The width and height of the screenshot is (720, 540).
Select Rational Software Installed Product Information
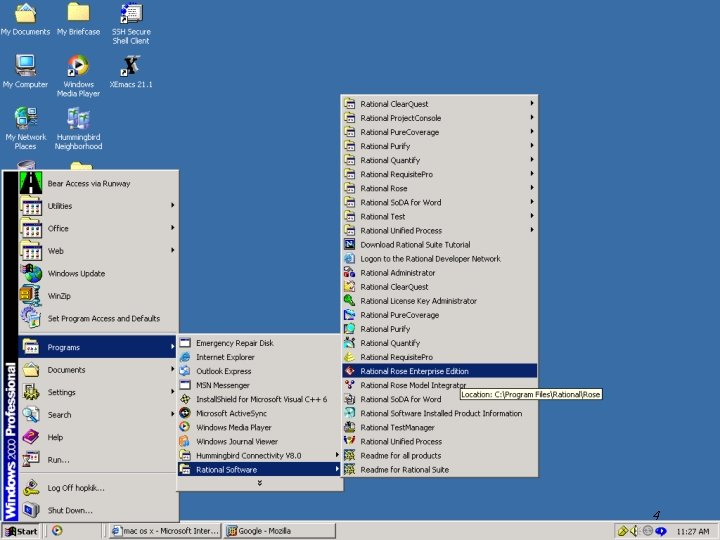click(439, 413)
